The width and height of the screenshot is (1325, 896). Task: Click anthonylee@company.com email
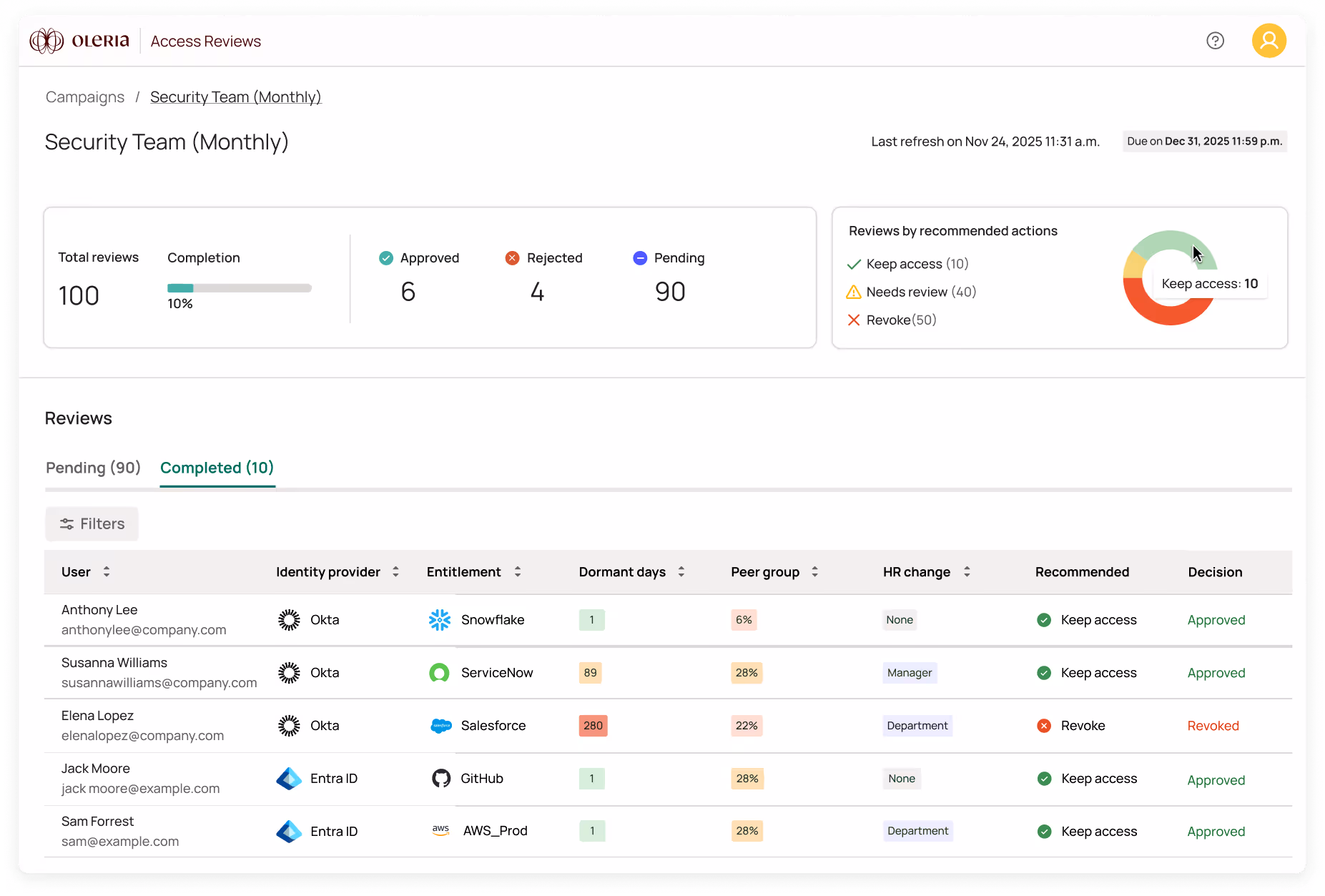pos(144,630)
